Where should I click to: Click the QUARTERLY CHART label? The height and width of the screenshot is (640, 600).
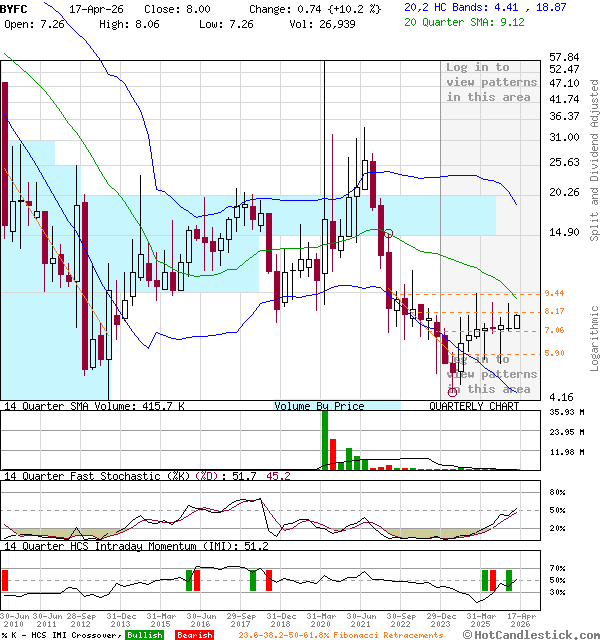(x=474, y=406)
